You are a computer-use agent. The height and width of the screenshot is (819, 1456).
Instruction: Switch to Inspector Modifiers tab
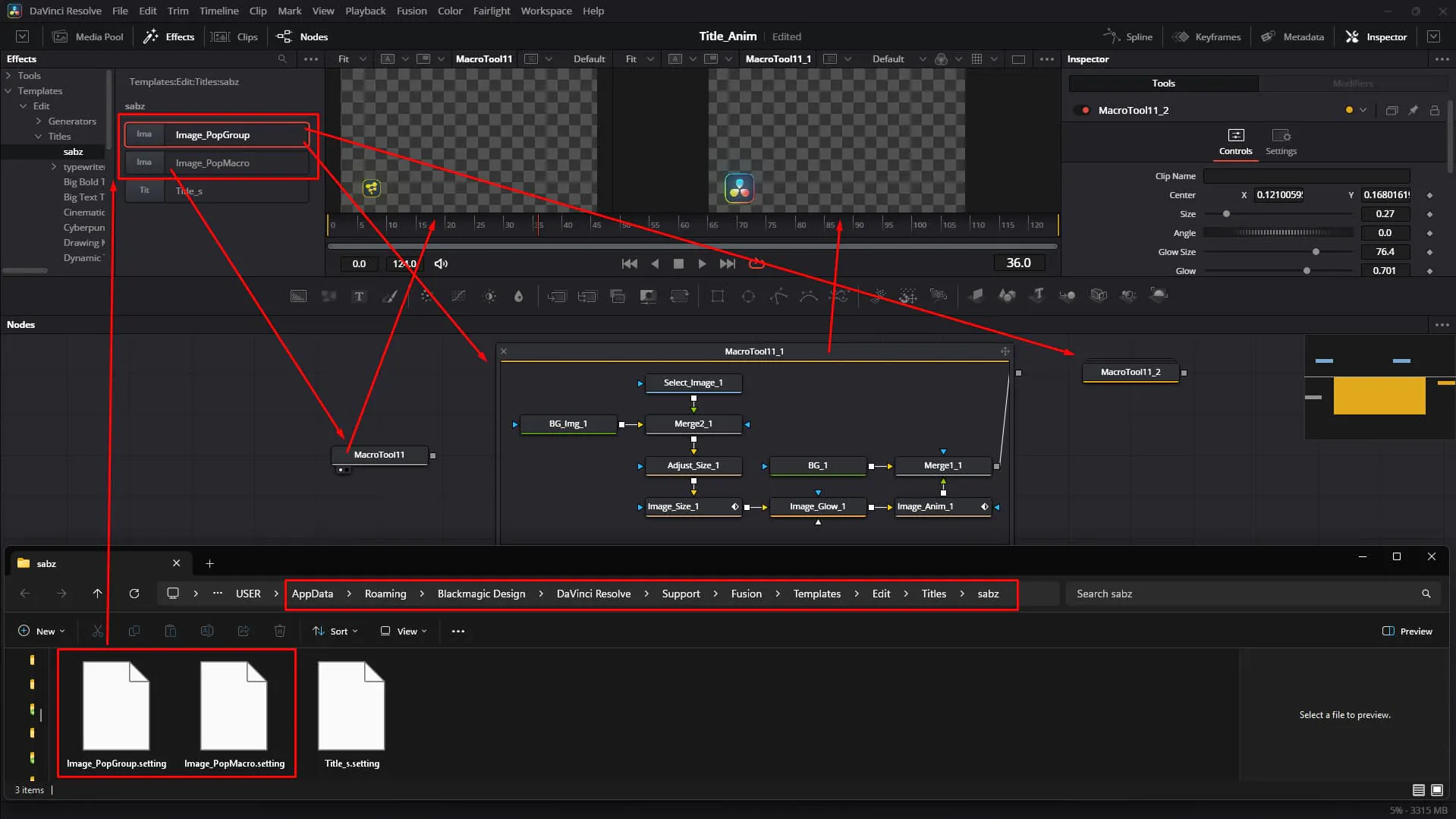pos(1352,83)
